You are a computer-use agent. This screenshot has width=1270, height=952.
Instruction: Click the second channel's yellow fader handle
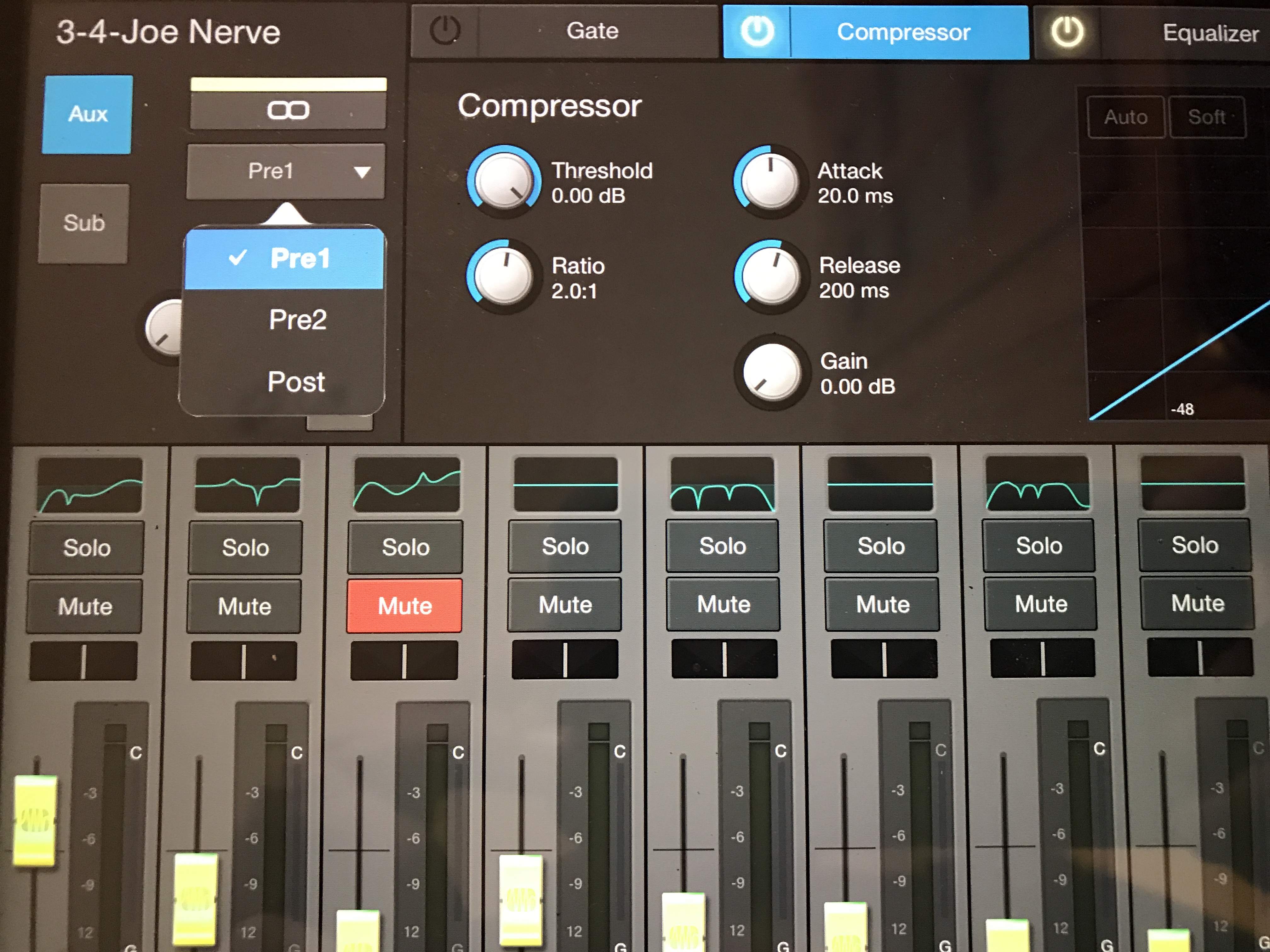[x=195, y=900]
